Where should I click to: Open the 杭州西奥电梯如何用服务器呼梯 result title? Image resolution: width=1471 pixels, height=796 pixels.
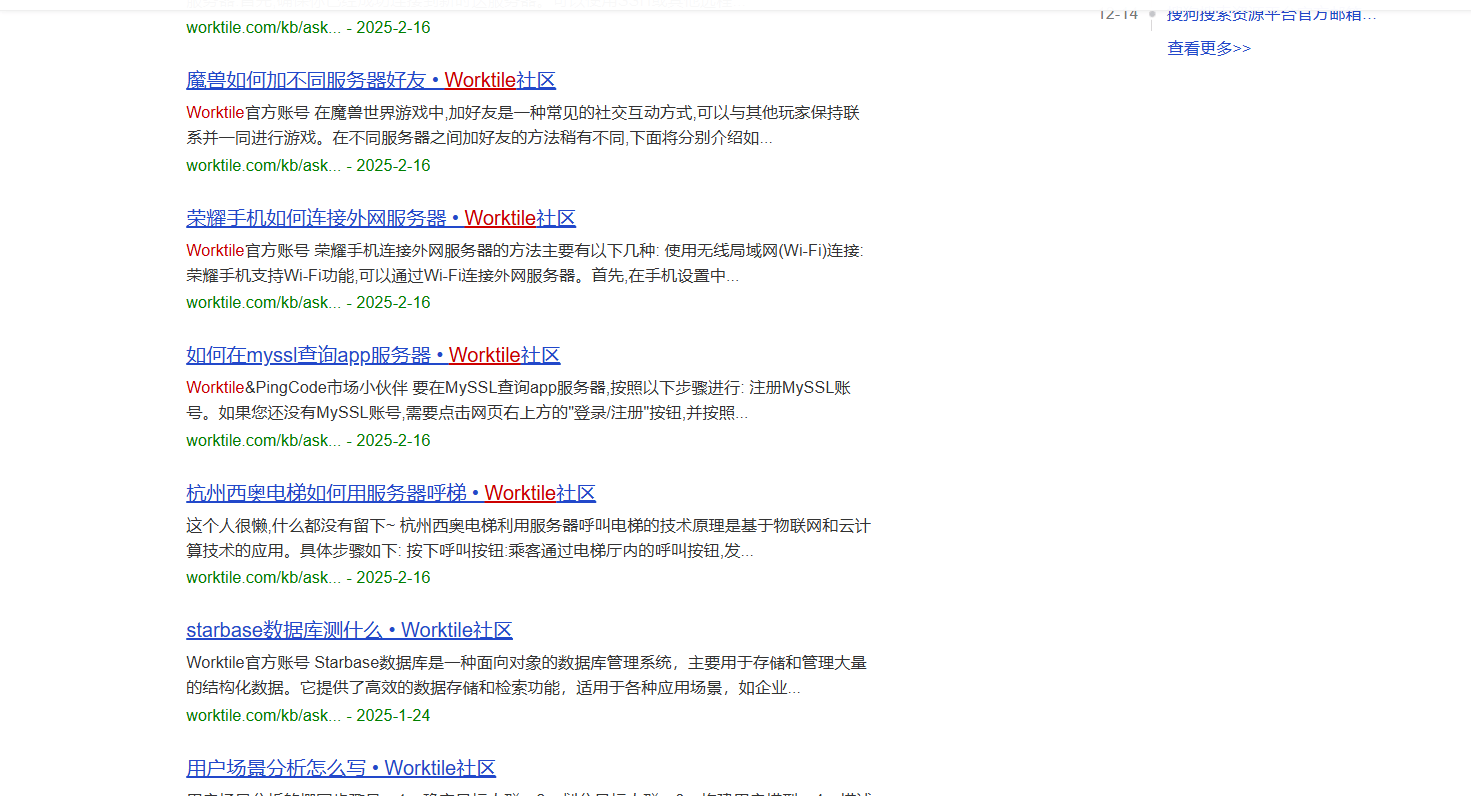click(x=391, y=494)
